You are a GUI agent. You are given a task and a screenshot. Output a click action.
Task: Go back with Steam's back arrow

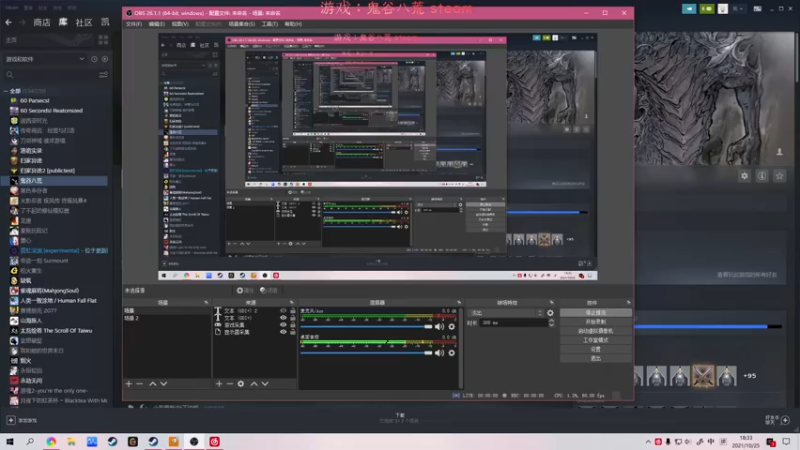[9, 22]
